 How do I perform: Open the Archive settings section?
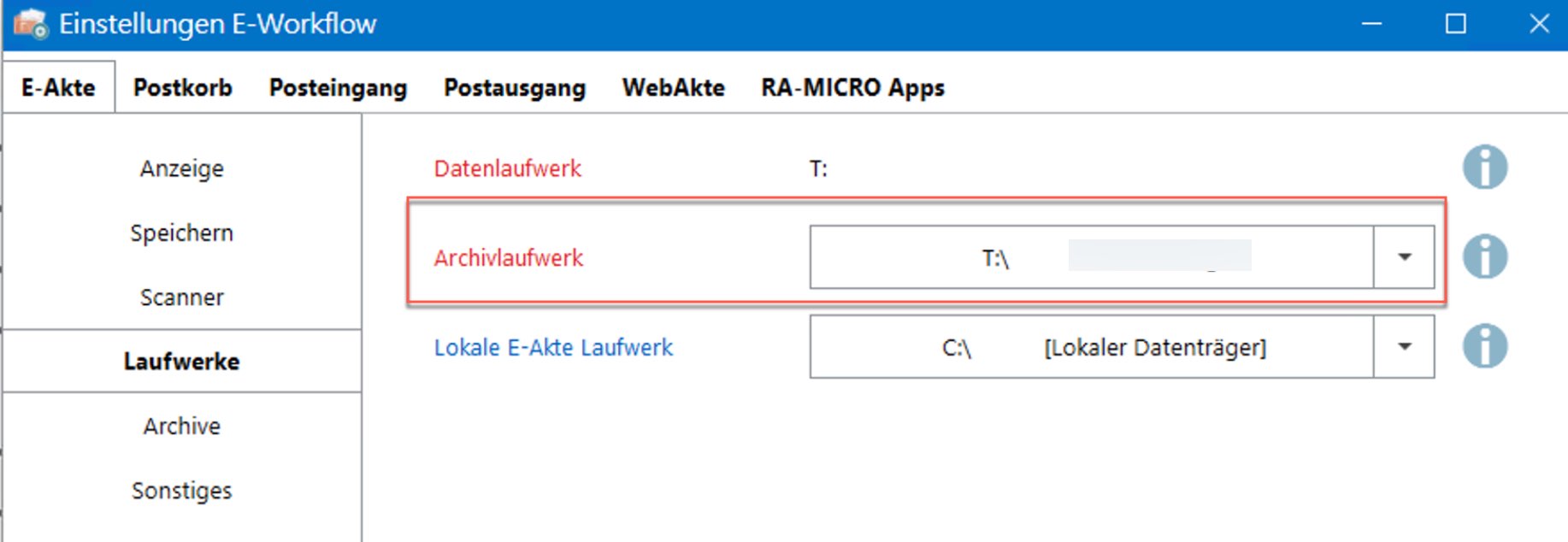pyautogui.click(x=182, y=426)
